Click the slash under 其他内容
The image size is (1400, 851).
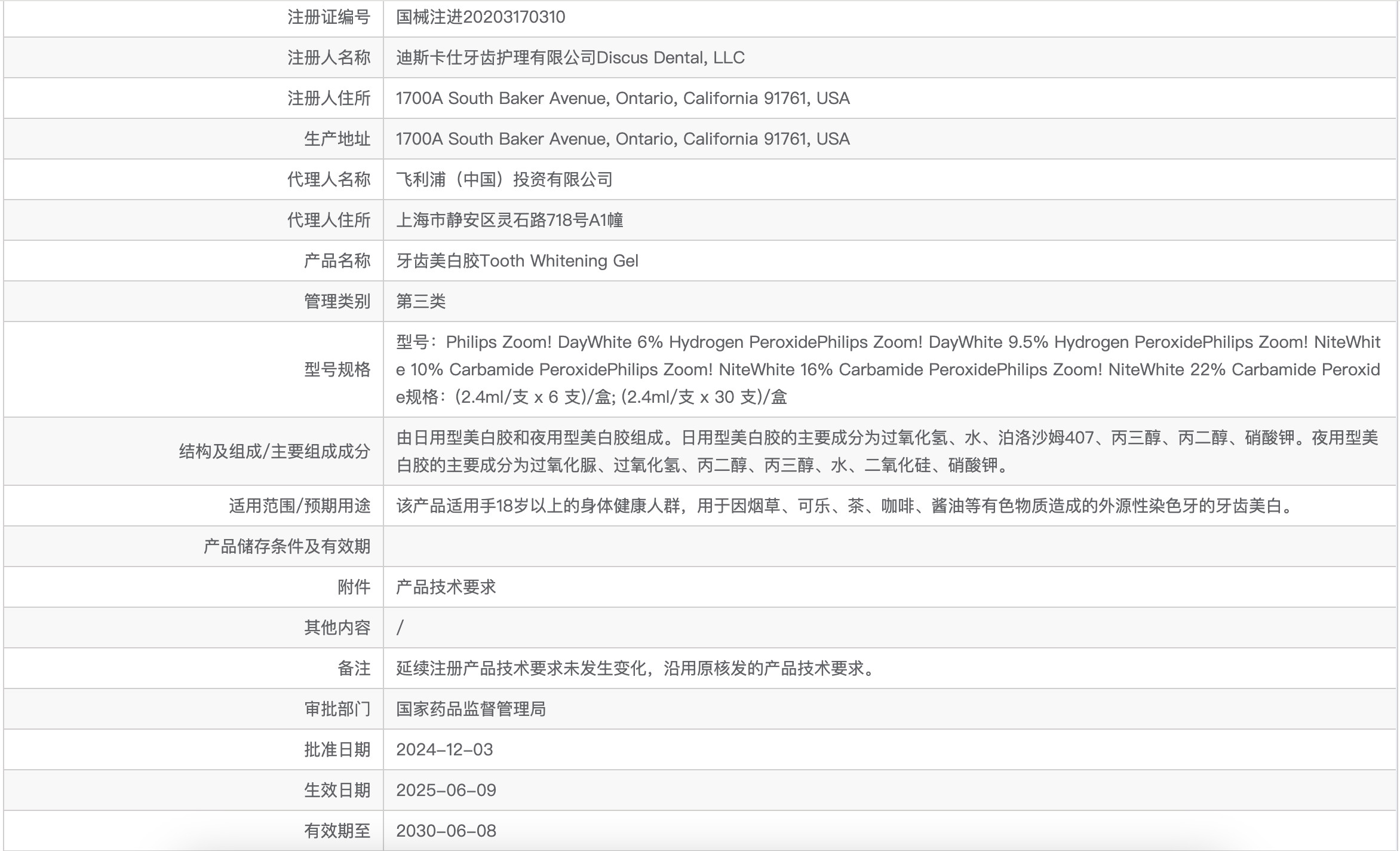point(400,627)
